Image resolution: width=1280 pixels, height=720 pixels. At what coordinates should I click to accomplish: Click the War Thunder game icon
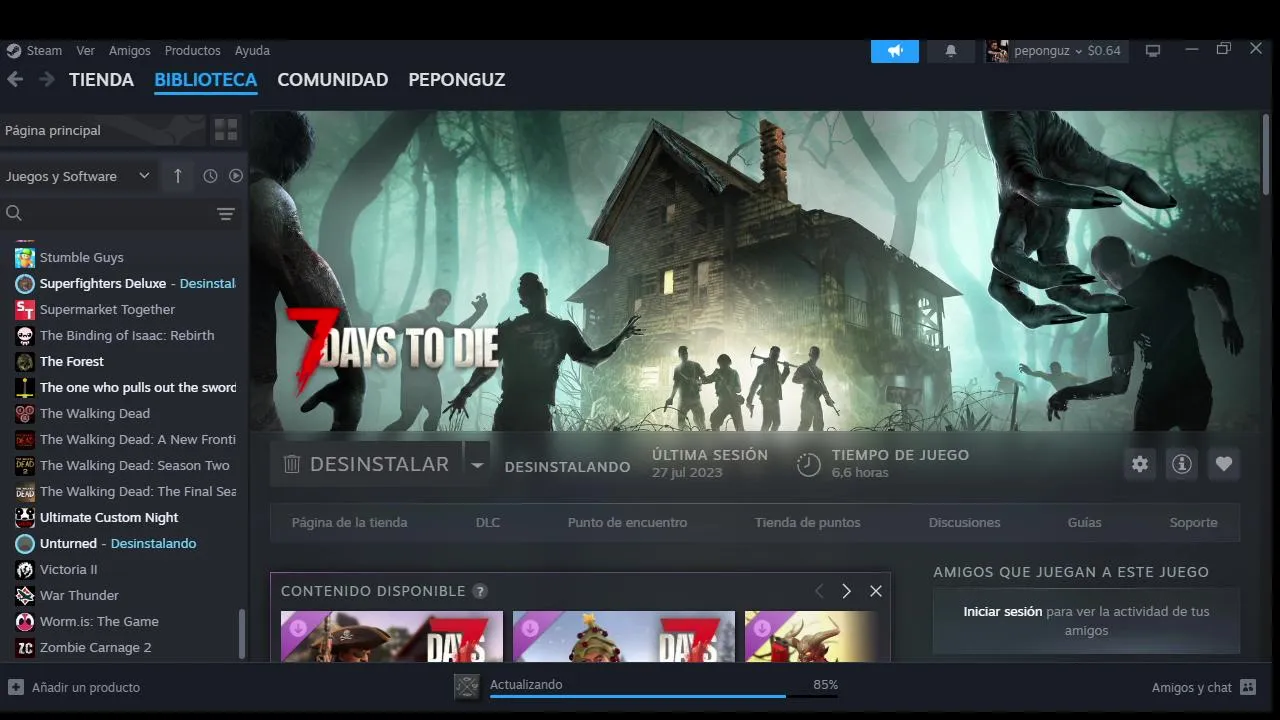tap(25, 596)
